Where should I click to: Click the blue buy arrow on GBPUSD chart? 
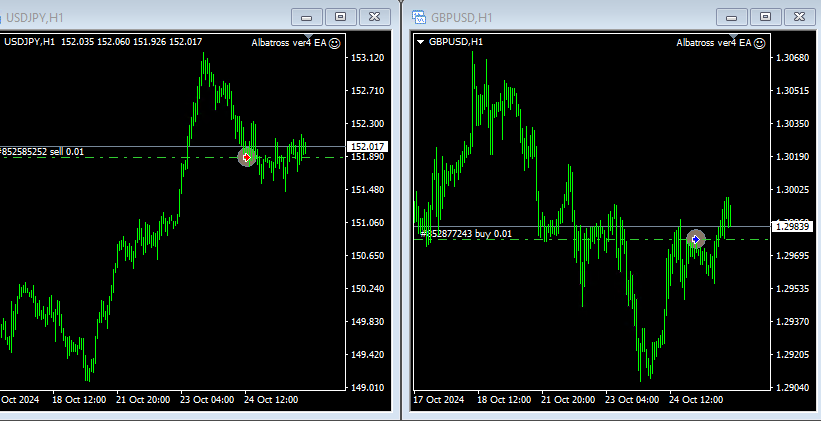coord(695,239)
